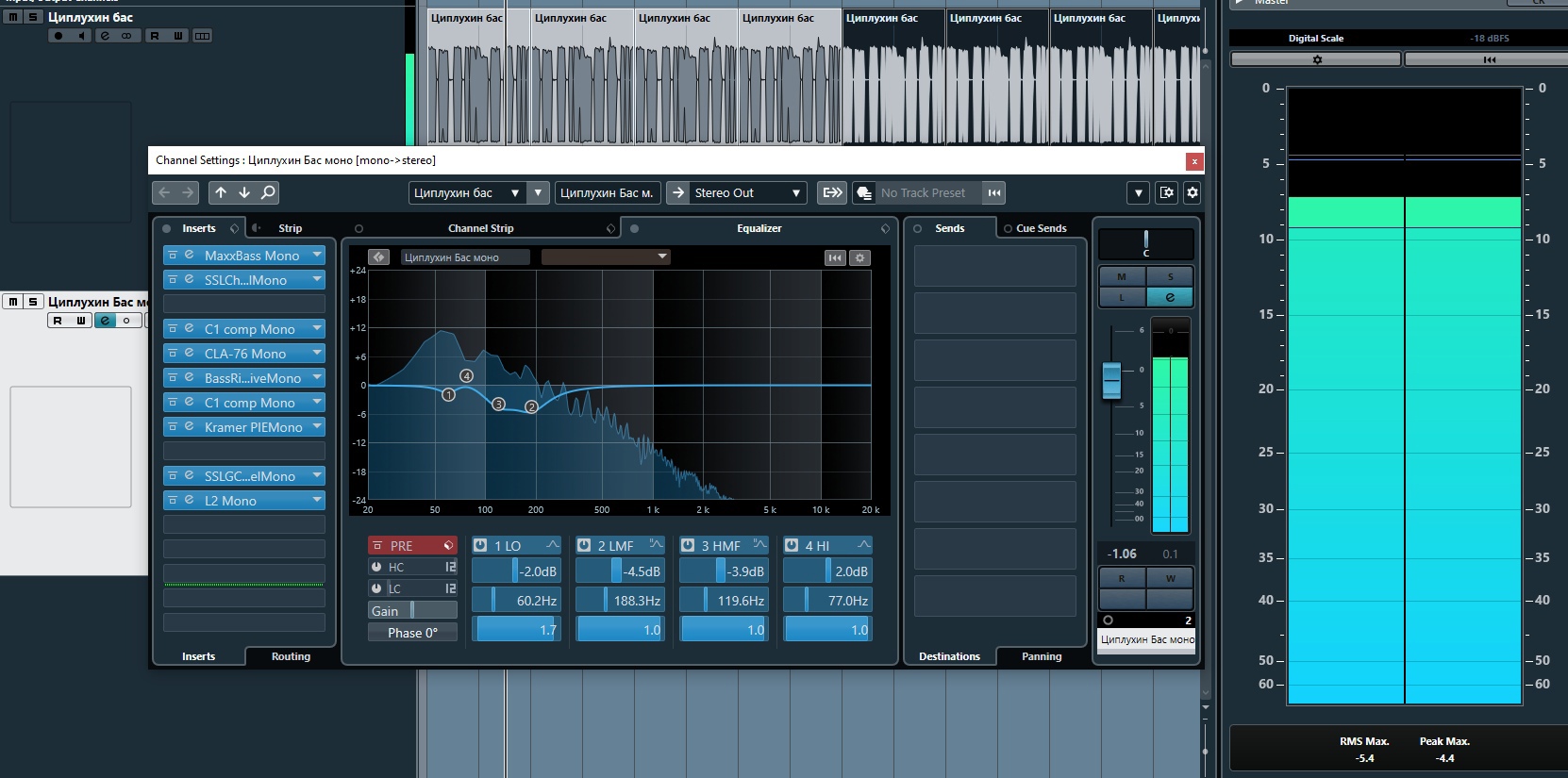The height and width of the screenshot is (778, 1568).
Task: Open the MaxxBass Mono plugin editor icon
Action: [x=189, y=255]
